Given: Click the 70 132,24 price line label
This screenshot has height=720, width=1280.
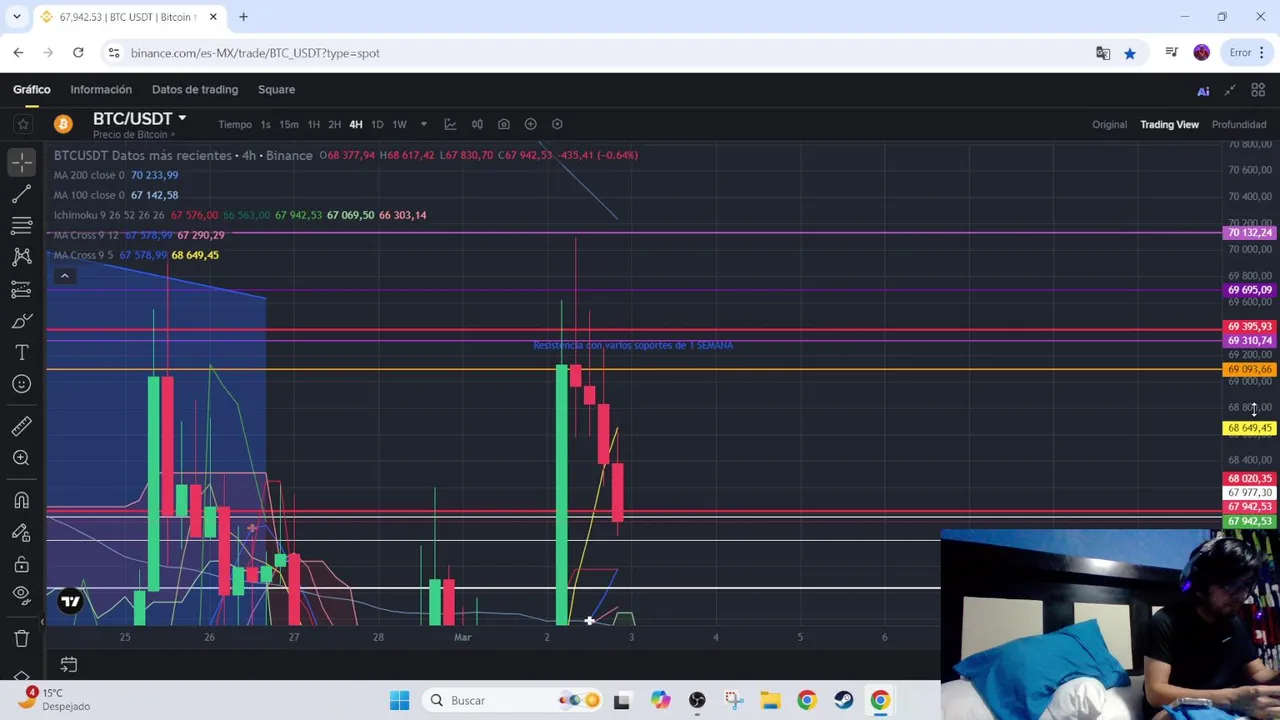Looking at the screenshot, I should tap(1249, 233).
